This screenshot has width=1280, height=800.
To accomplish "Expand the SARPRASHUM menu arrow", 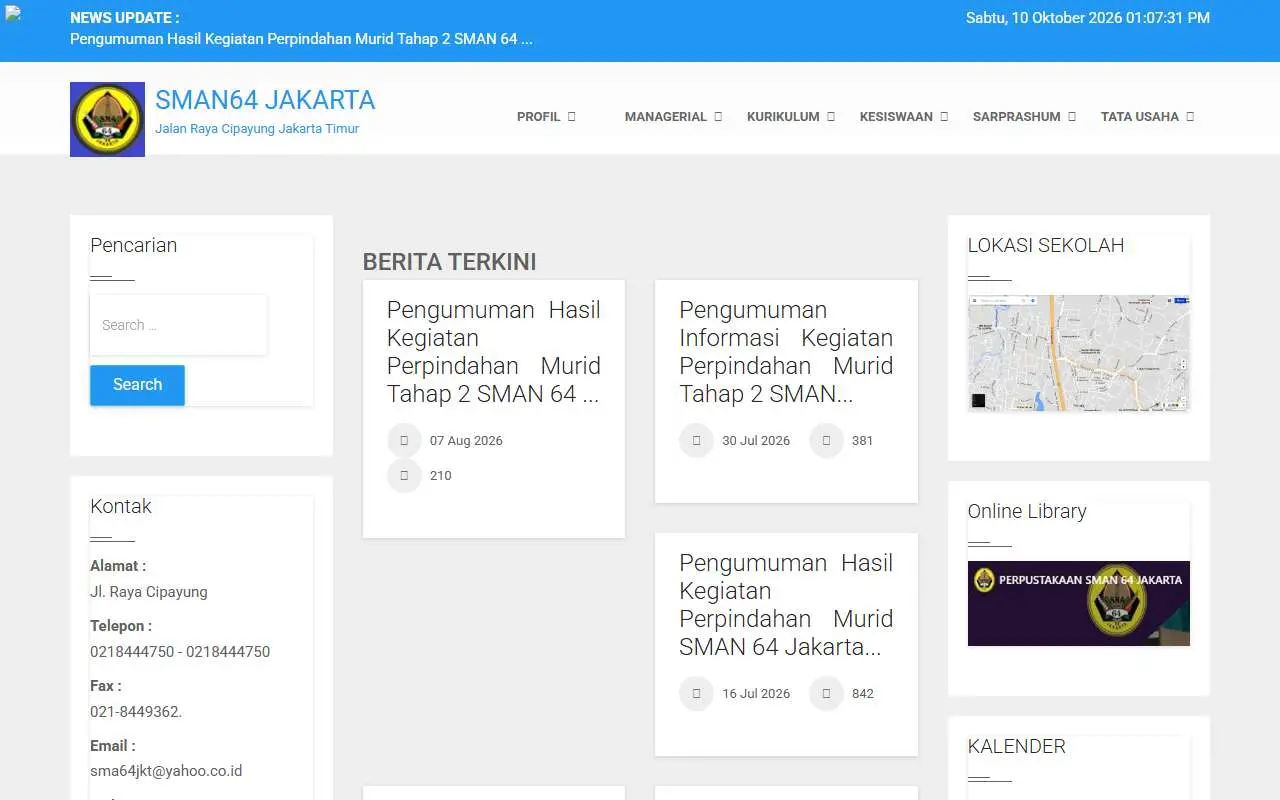I will (1072, 117).
